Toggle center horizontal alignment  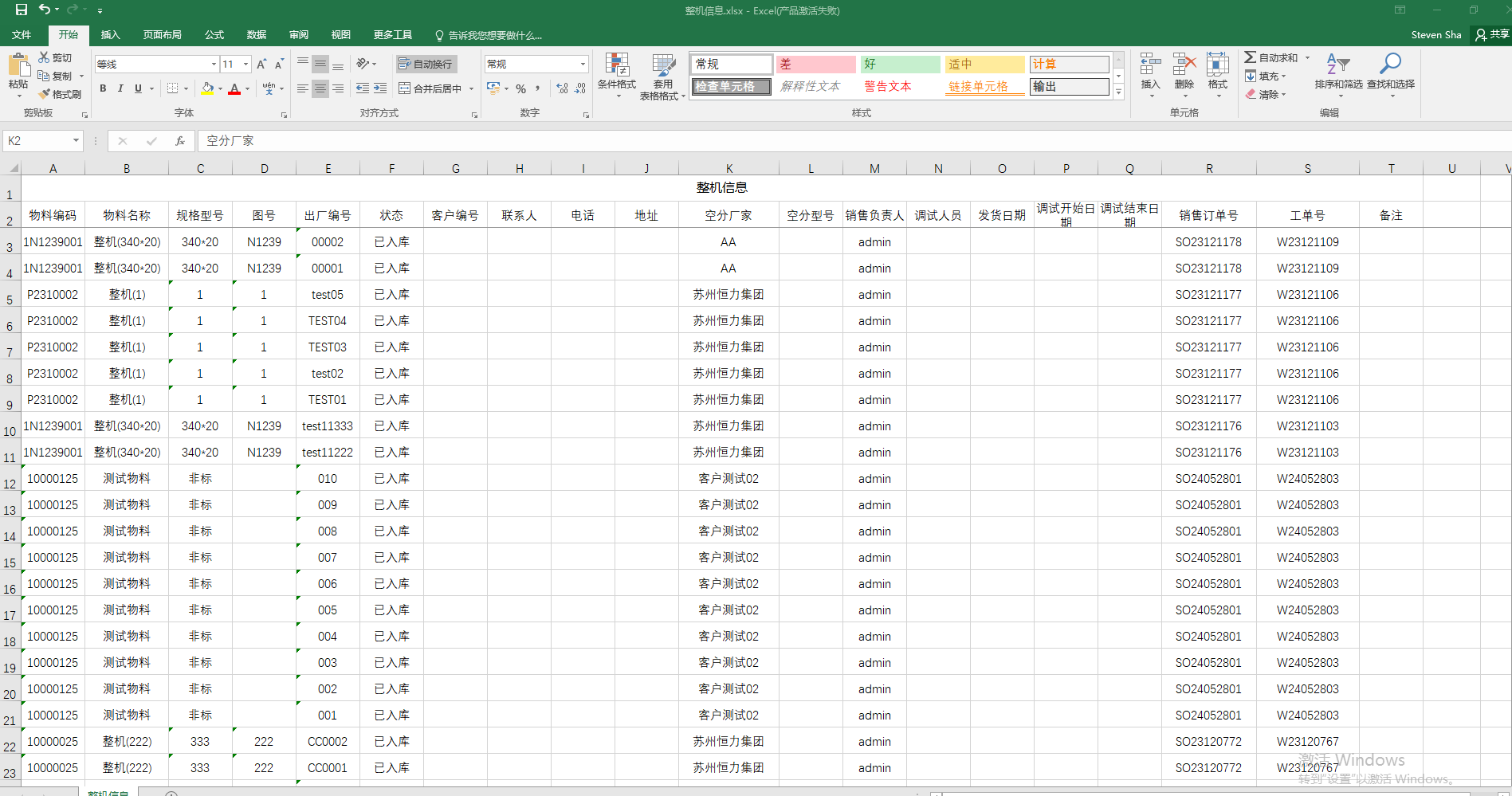click(320, 88)
